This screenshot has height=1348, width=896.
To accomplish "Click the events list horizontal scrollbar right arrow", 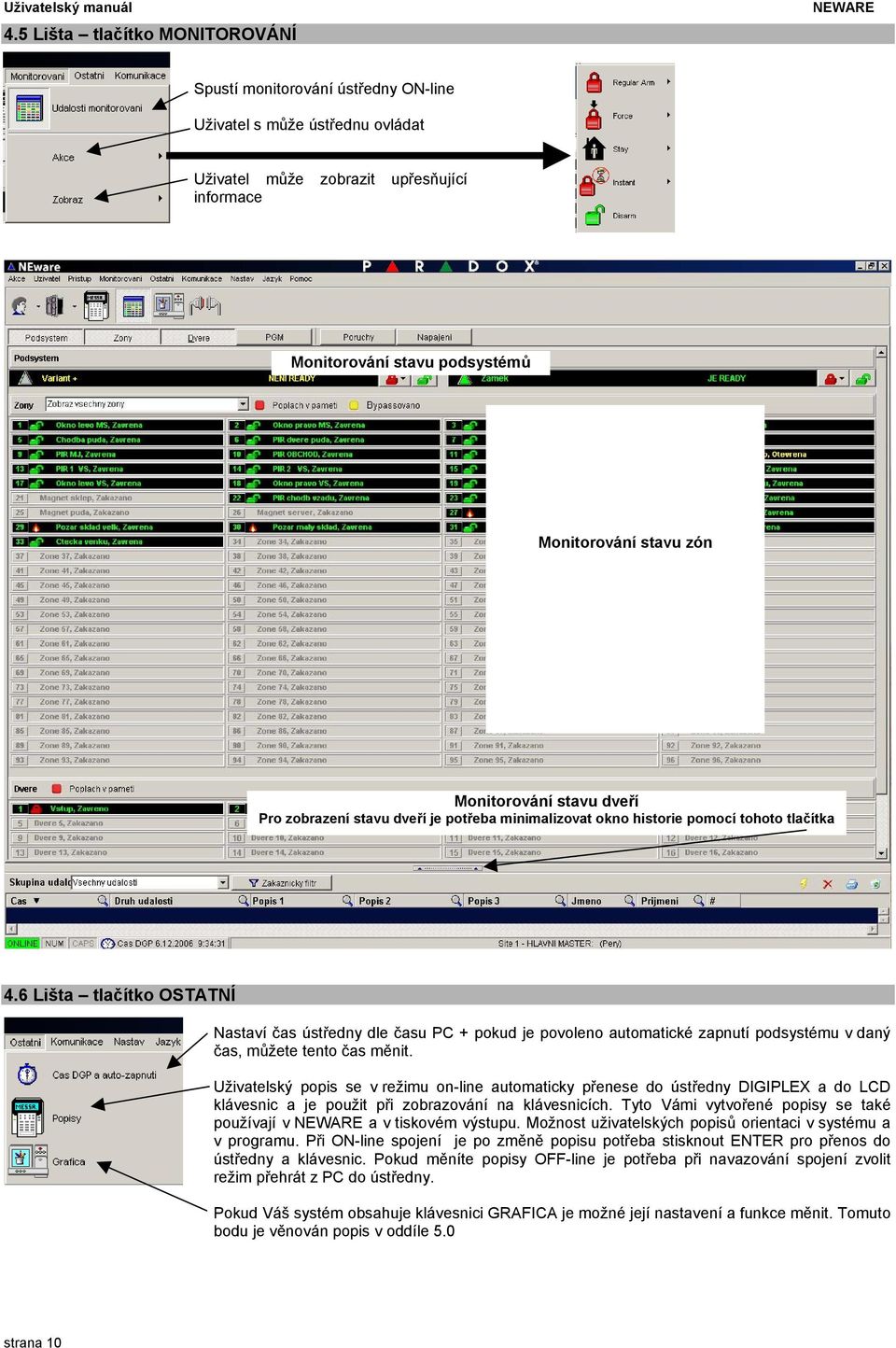I will pyautogui.click(x=873, y=929).
